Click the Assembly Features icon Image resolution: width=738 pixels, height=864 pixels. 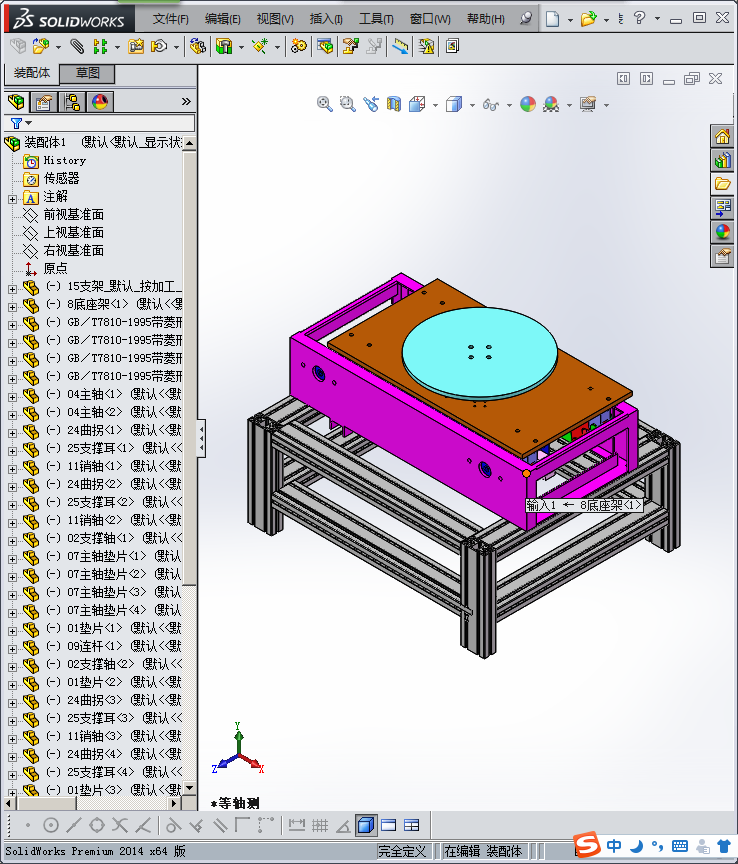tap(224, 46)
